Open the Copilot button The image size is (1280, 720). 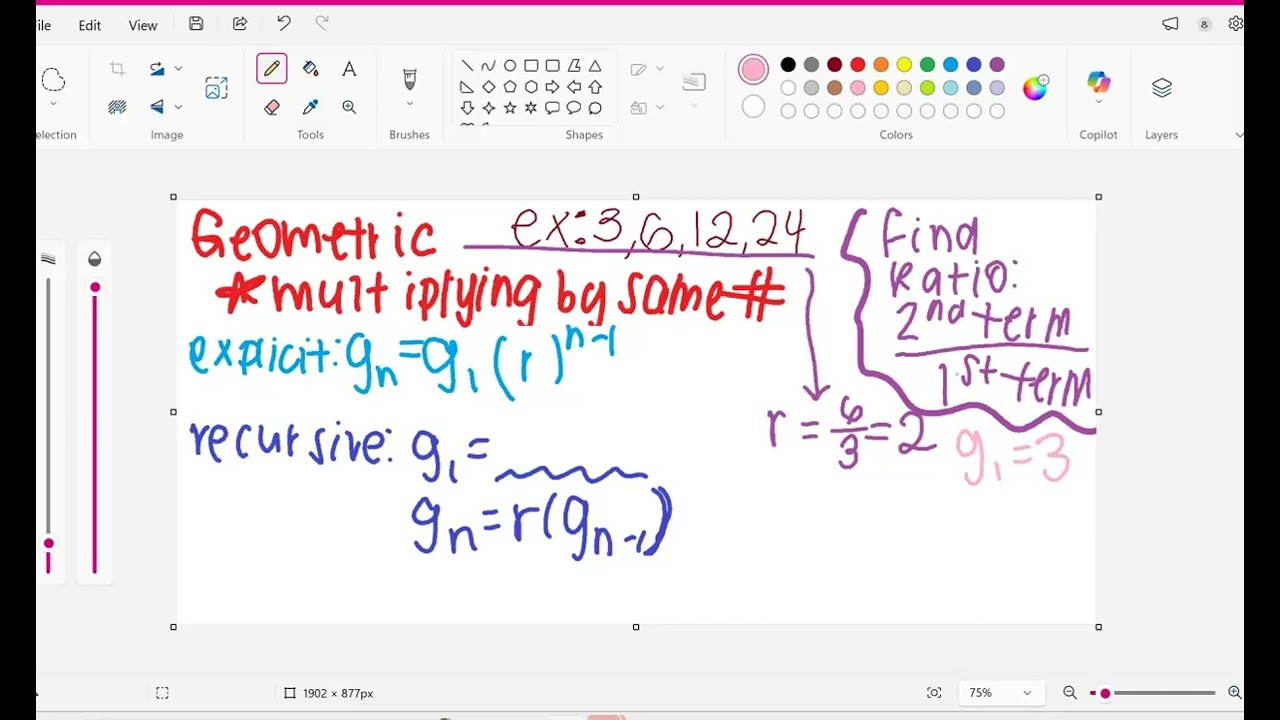click(1098, 82)
